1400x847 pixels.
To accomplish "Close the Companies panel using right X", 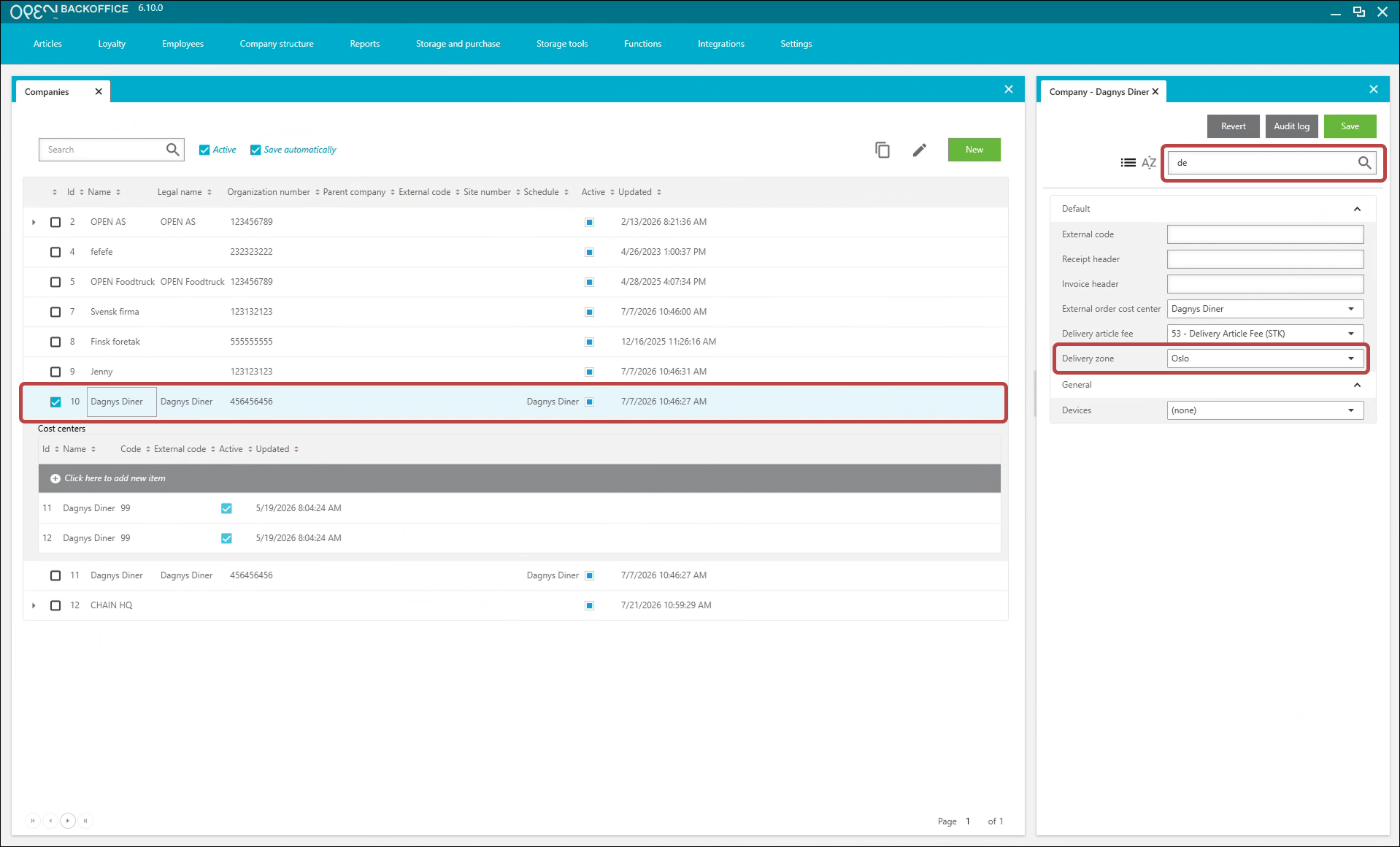I will click(x=1009, y=89).
